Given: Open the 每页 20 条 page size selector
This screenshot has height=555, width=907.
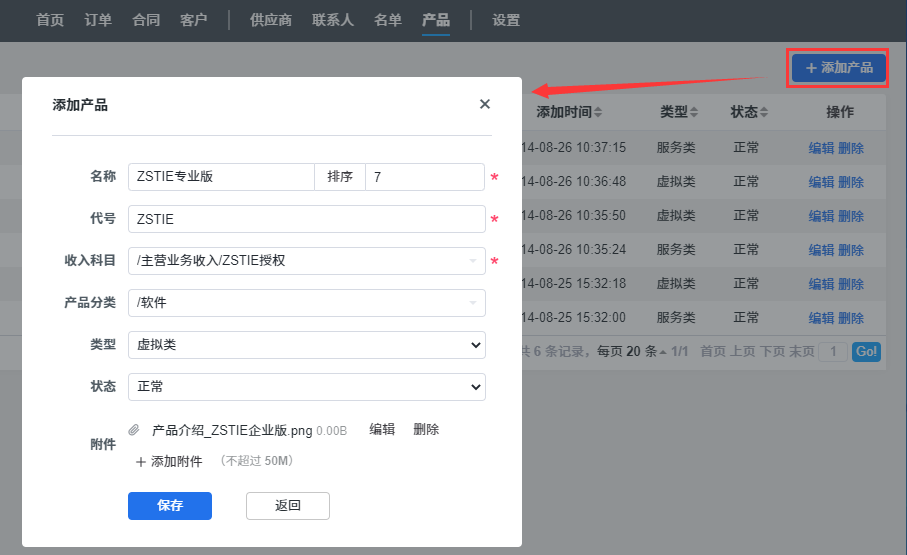Looking at the screenshot, I should pyautogui.click(x=632, y=351).
